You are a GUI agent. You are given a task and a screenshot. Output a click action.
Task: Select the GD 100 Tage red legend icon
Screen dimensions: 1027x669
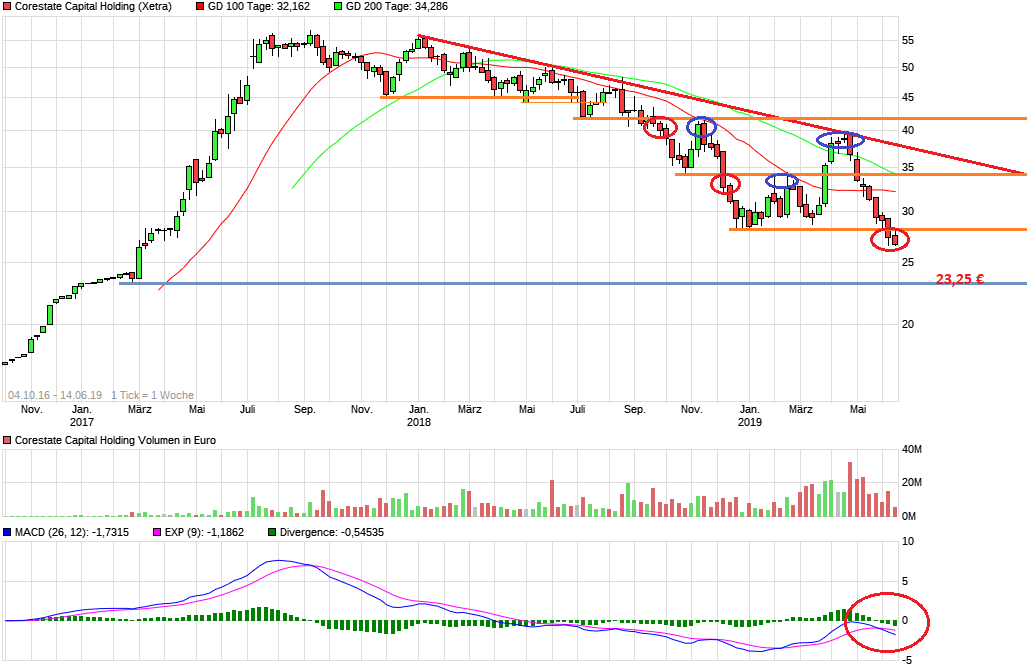point(200,7)
